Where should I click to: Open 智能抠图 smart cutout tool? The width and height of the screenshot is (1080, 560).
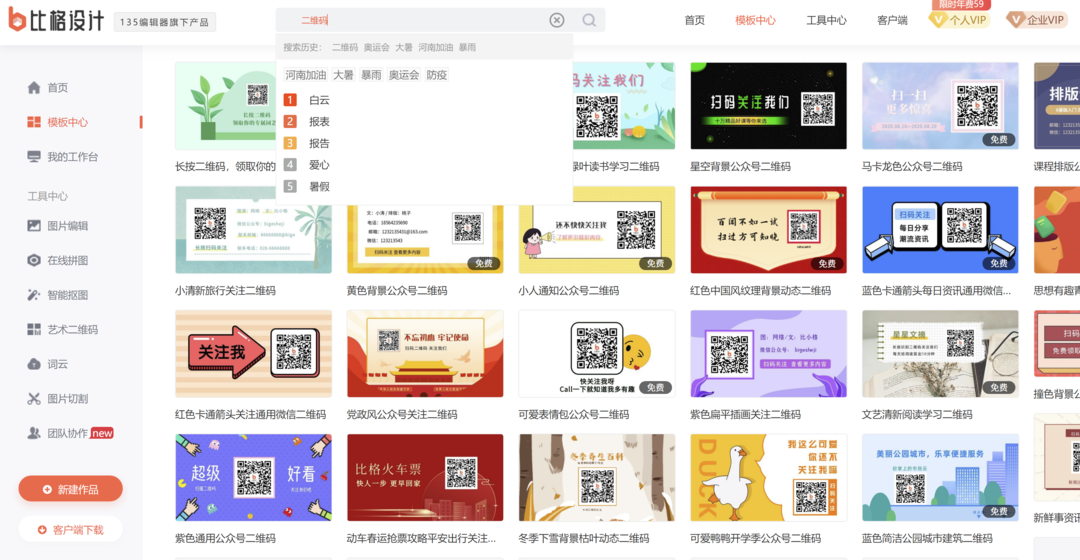pyautogui.click(x=67, y=295)
